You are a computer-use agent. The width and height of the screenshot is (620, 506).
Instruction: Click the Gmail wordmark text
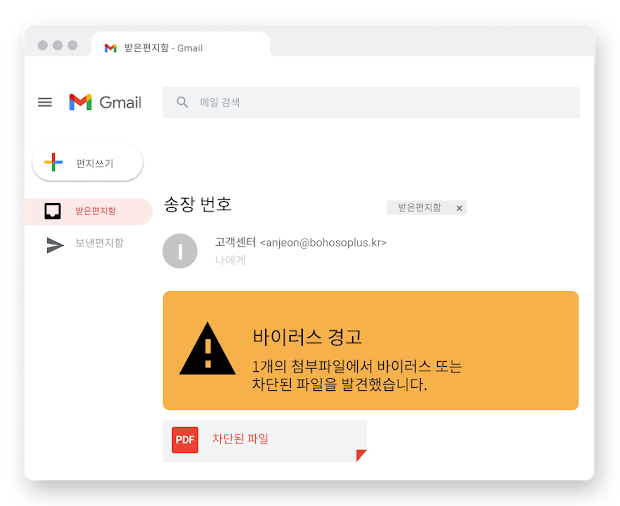(x=121, y=103)
